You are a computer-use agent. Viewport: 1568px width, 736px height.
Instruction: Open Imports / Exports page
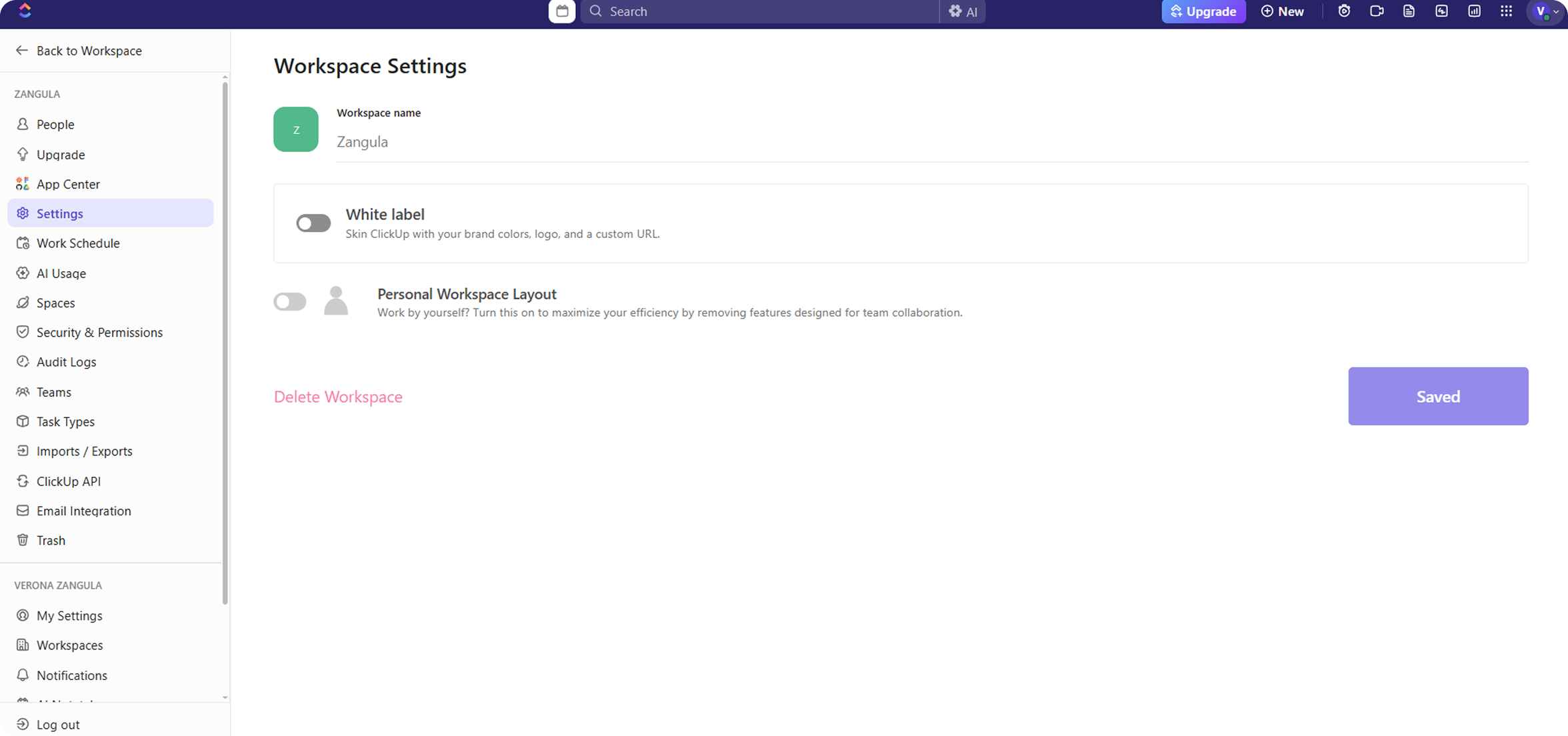tap(111, 451)
